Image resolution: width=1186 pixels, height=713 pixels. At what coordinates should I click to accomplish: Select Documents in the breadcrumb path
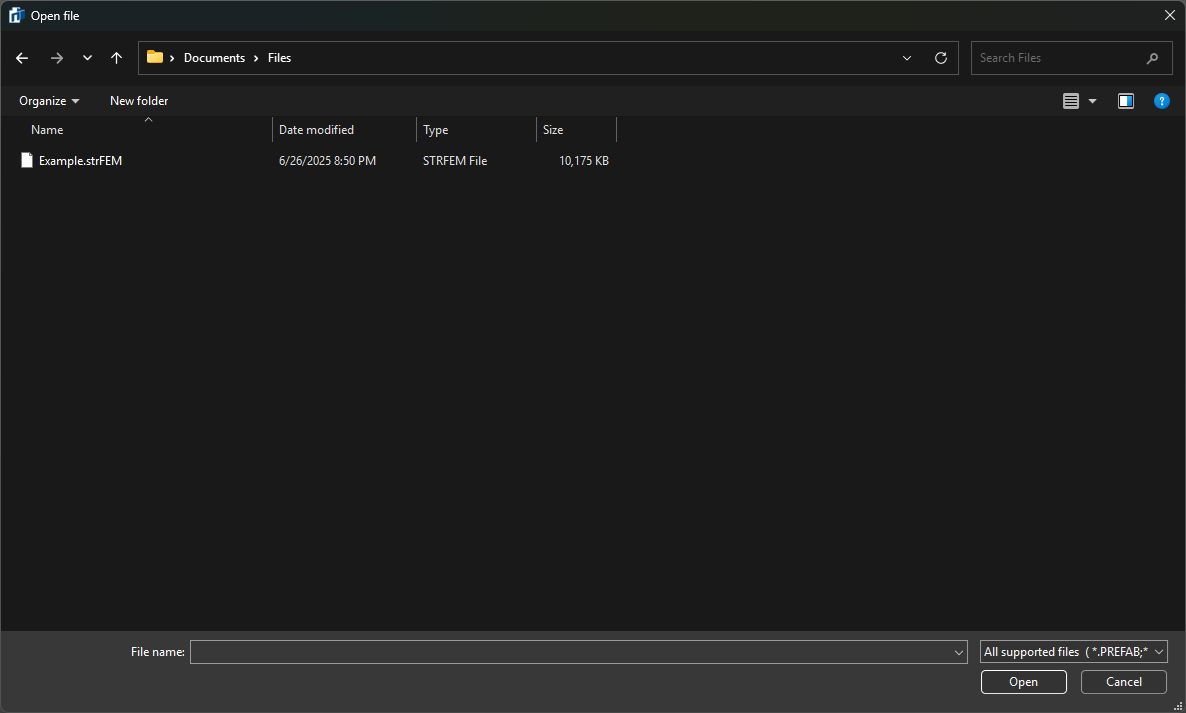(x=214, y=58)
